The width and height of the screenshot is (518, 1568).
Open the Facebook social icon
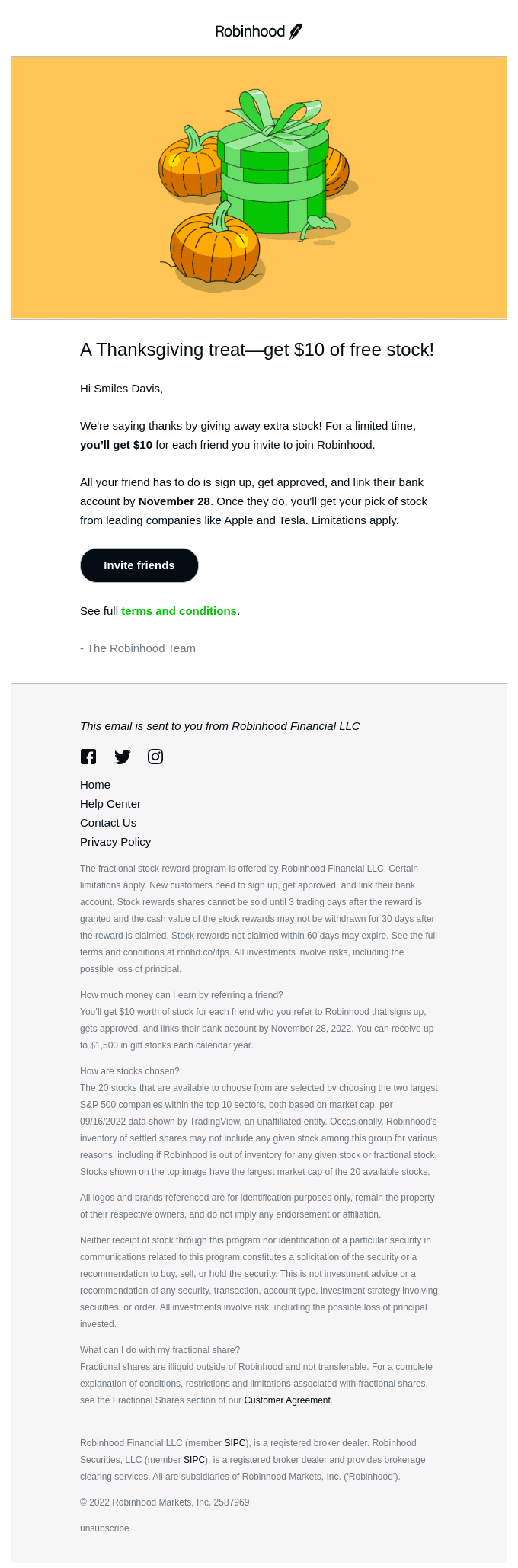[88, 757]
